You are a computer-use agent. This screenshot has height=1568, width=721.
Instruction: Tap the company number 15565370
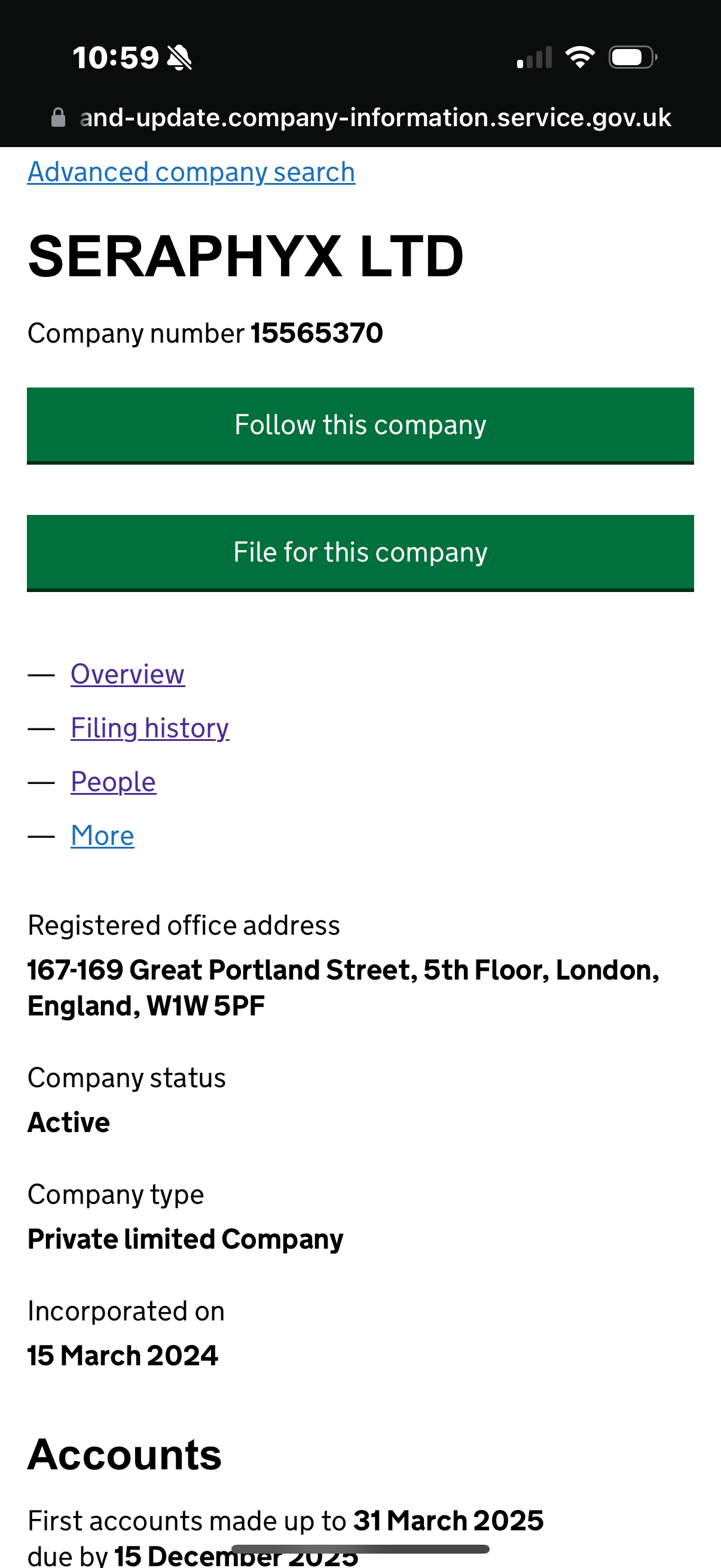pos(316,333)
